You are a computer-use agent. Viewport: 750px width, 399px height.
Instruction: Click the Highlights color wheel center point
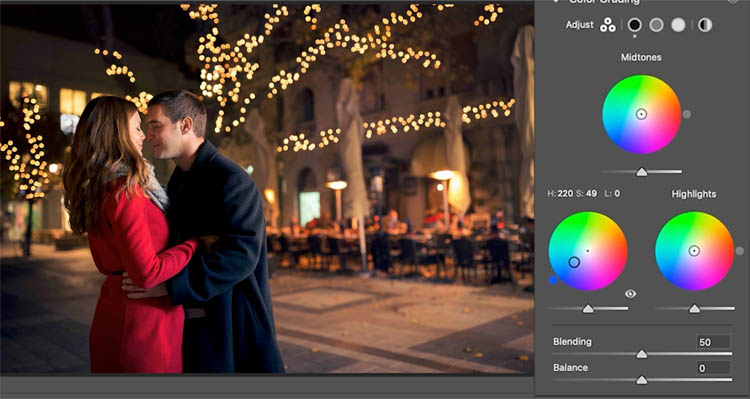(694, 251)
